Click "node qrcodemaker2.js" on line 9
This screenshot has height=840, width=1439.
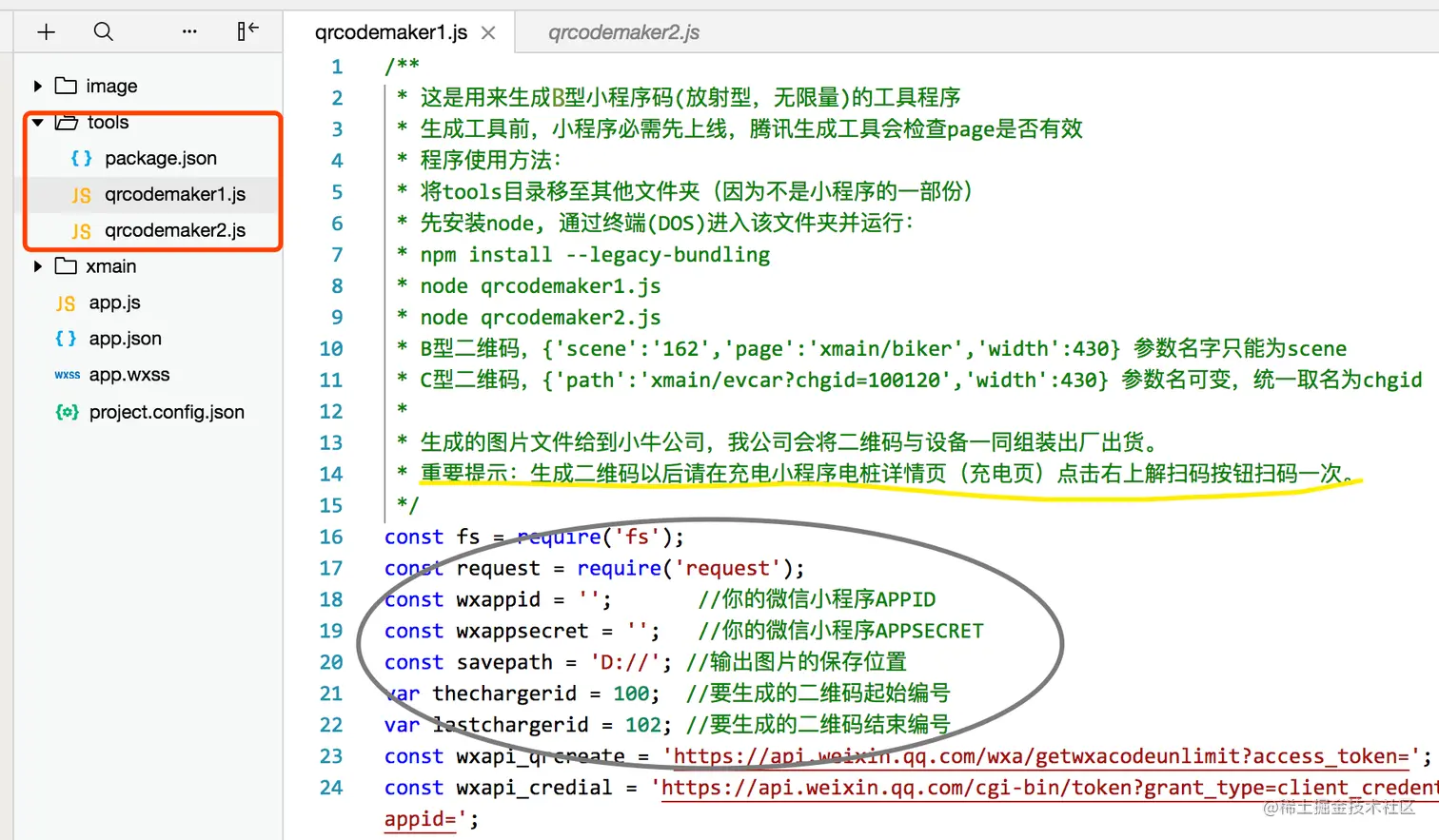pyautogui.click(x=541, y=318)
